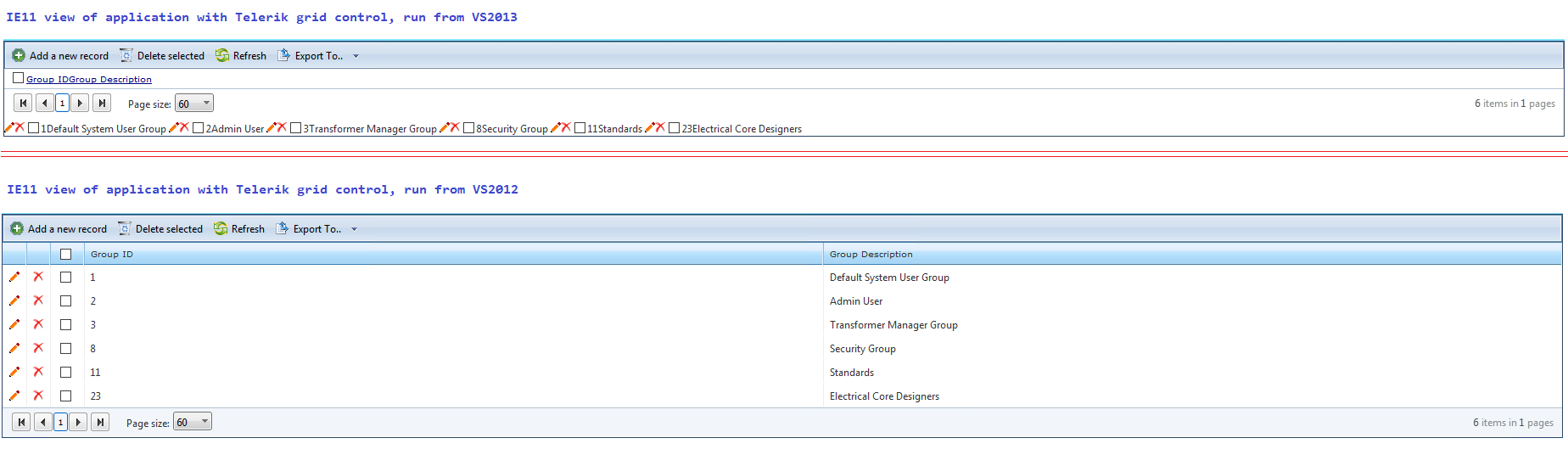Go to first page in VS2013 grid pager

24,104
